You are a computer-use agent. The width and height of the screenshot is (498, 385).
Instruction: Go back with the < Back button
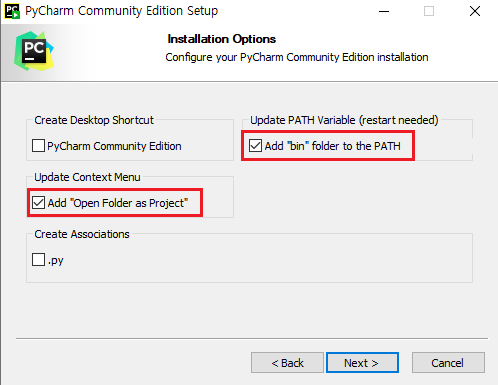(287, 363)
